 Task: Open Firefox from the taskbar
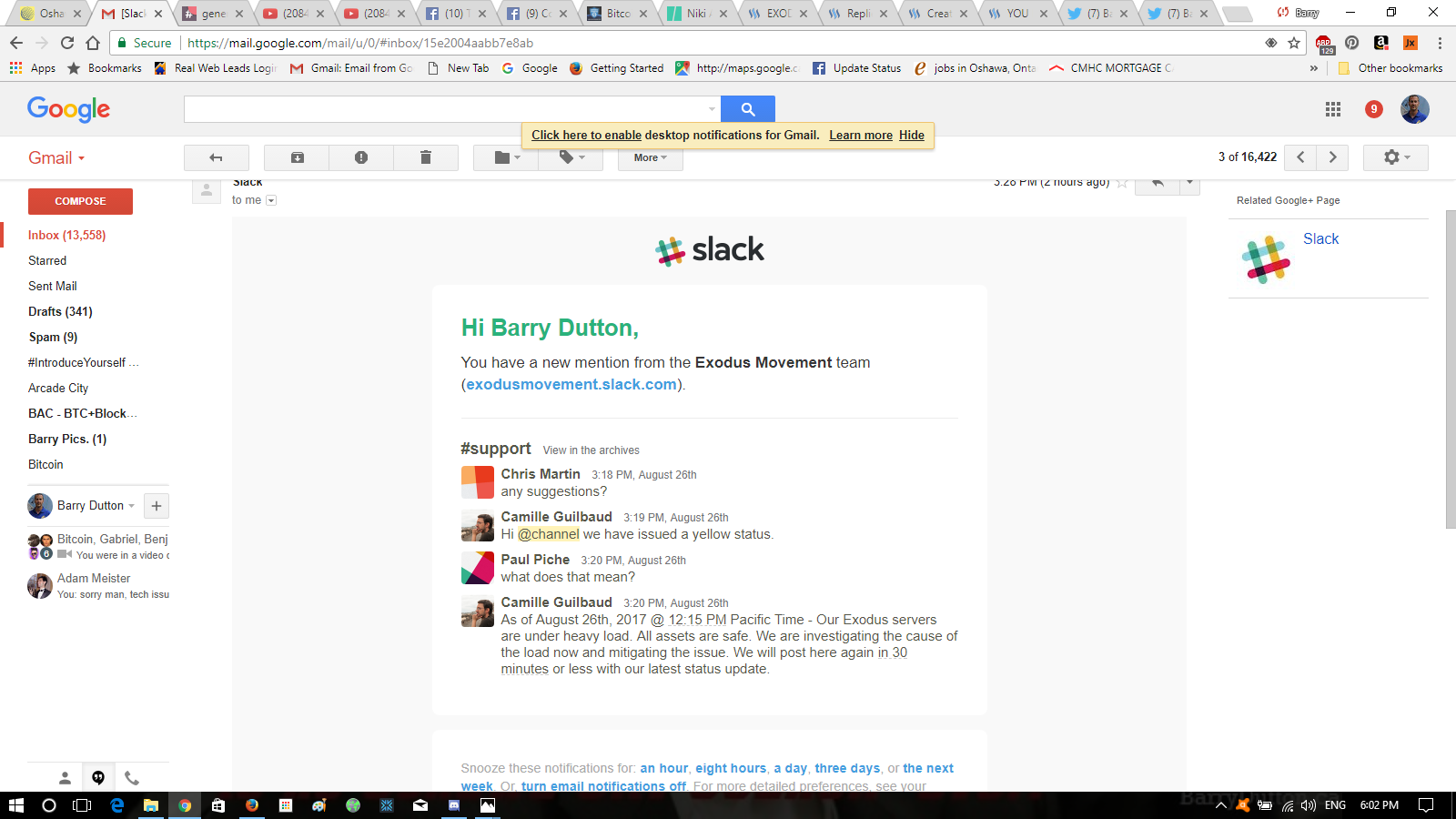click(252, 805)
